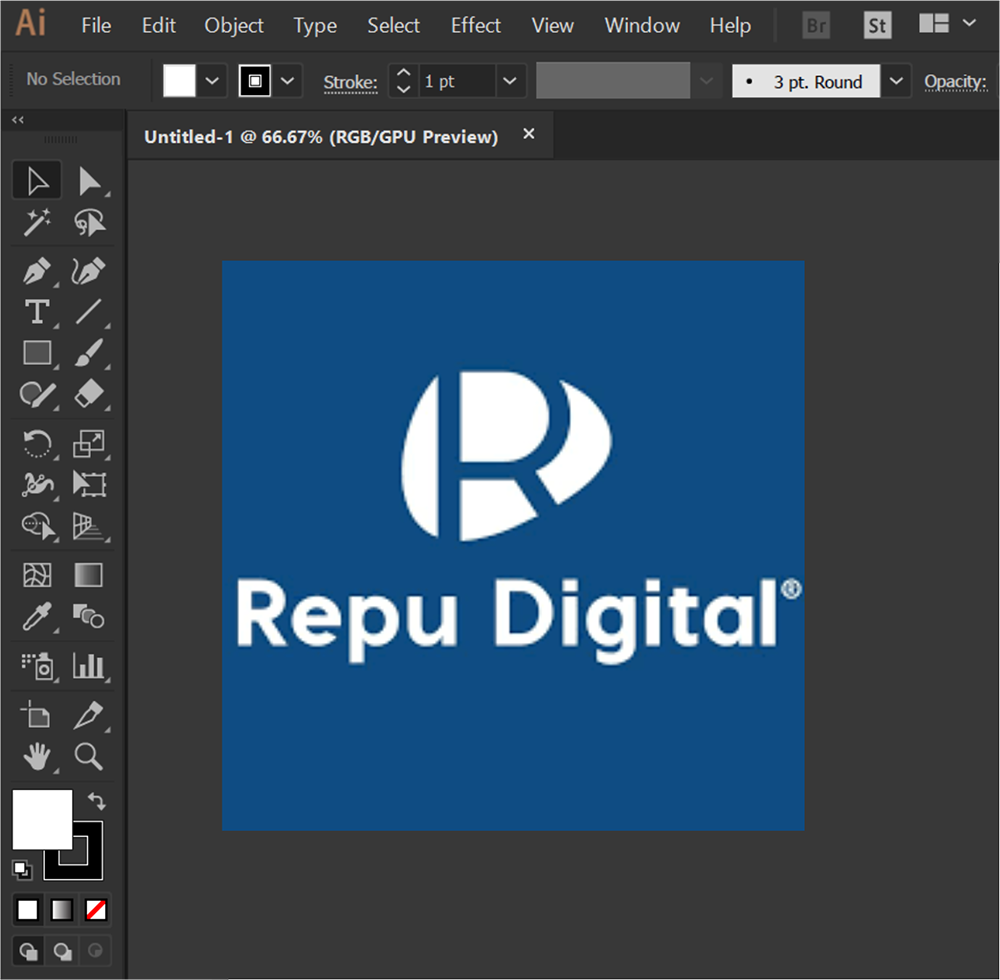The height and width of the screenshot is (980, 1000).
Task: Select the Perspective Grid tool
Action: (89, 526)
